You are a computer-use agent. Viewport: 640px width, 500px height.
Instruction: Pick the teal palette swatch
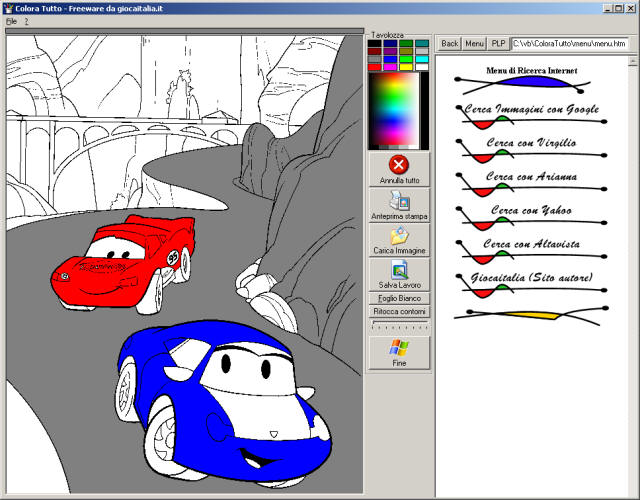point(422,43)
